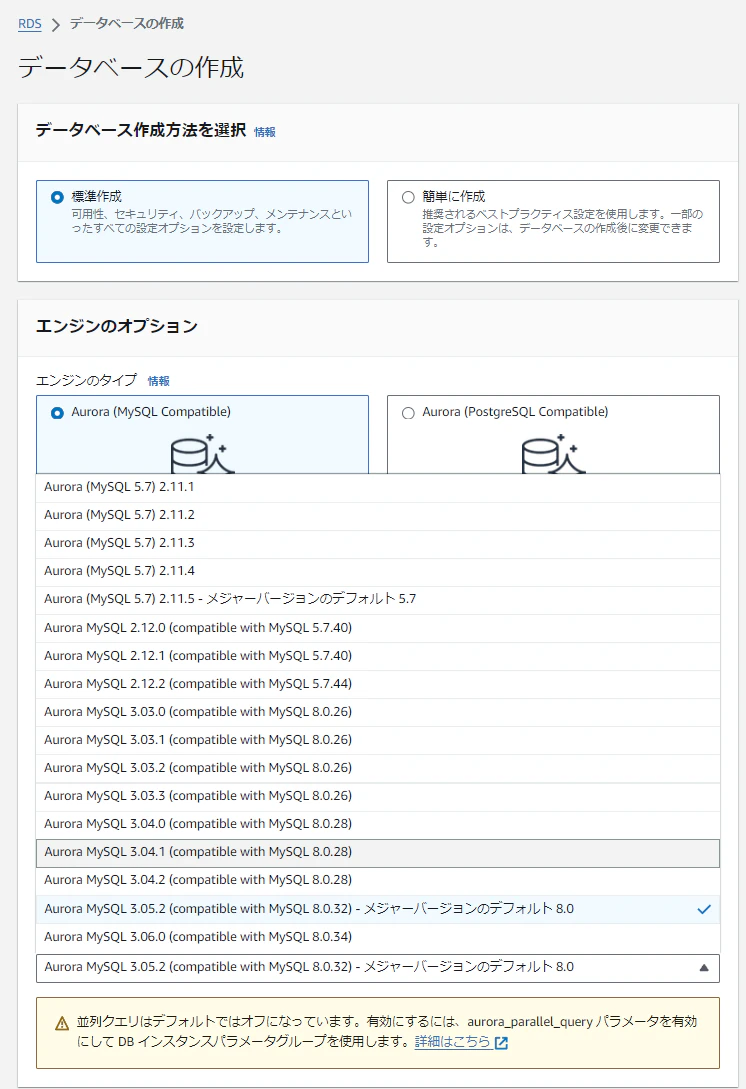
Task: Click the データベースの作成 page title
Action: 131,67
